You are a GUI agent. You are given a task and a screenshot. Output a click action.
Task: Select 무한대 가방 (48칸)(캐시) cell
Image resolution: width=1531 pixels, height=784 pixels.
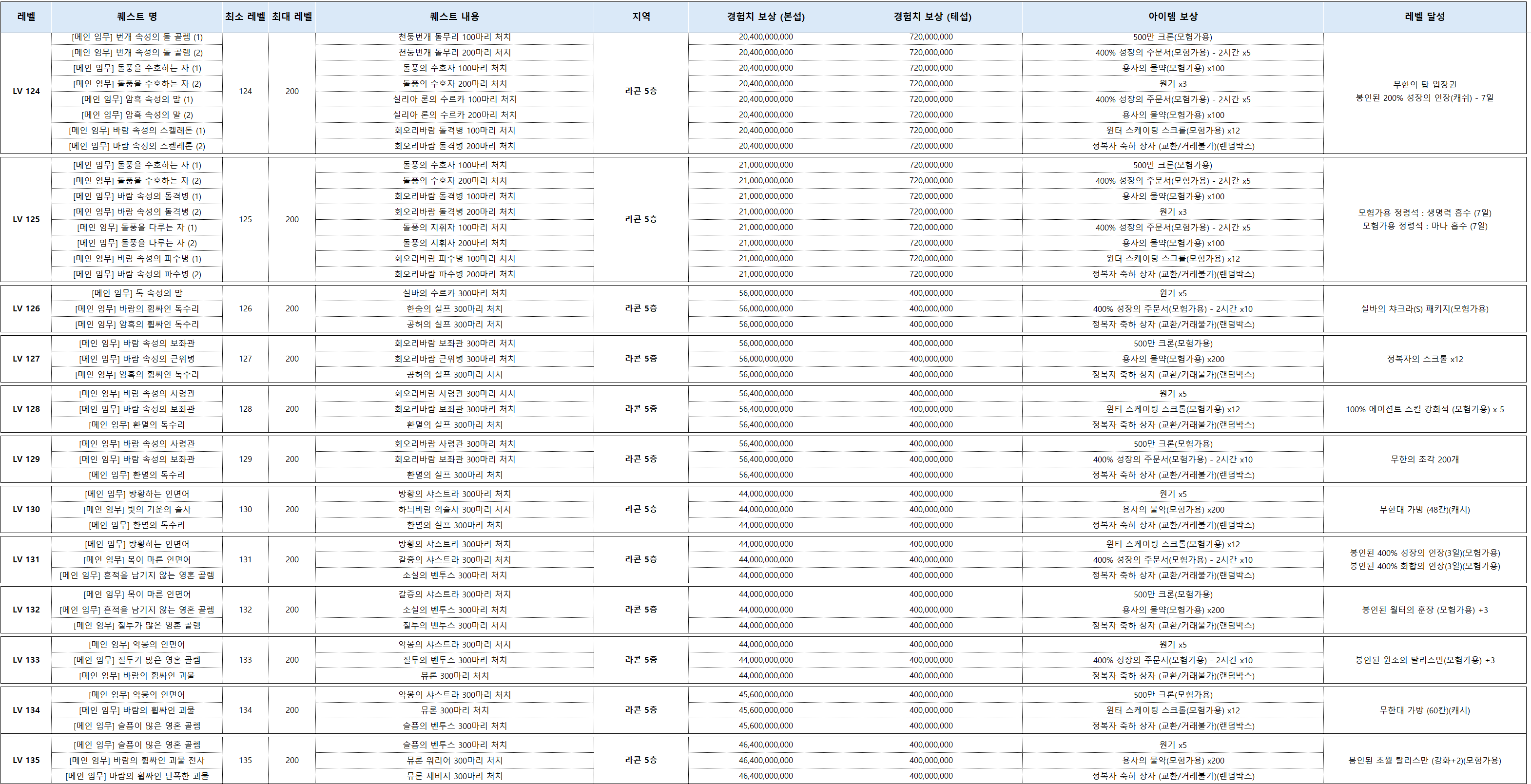[1424, 510]
